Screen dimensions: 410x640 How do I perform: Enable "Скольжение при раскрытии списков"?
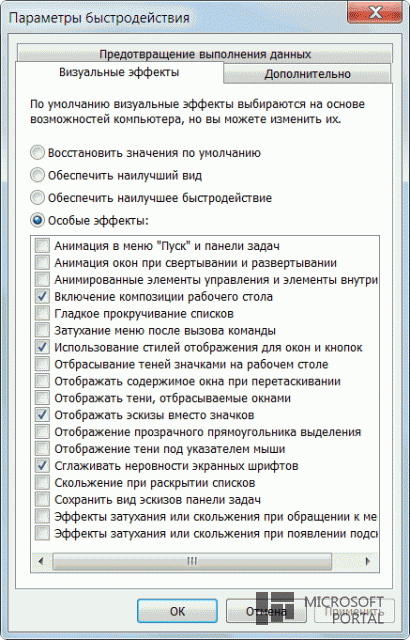click(42, 483)
